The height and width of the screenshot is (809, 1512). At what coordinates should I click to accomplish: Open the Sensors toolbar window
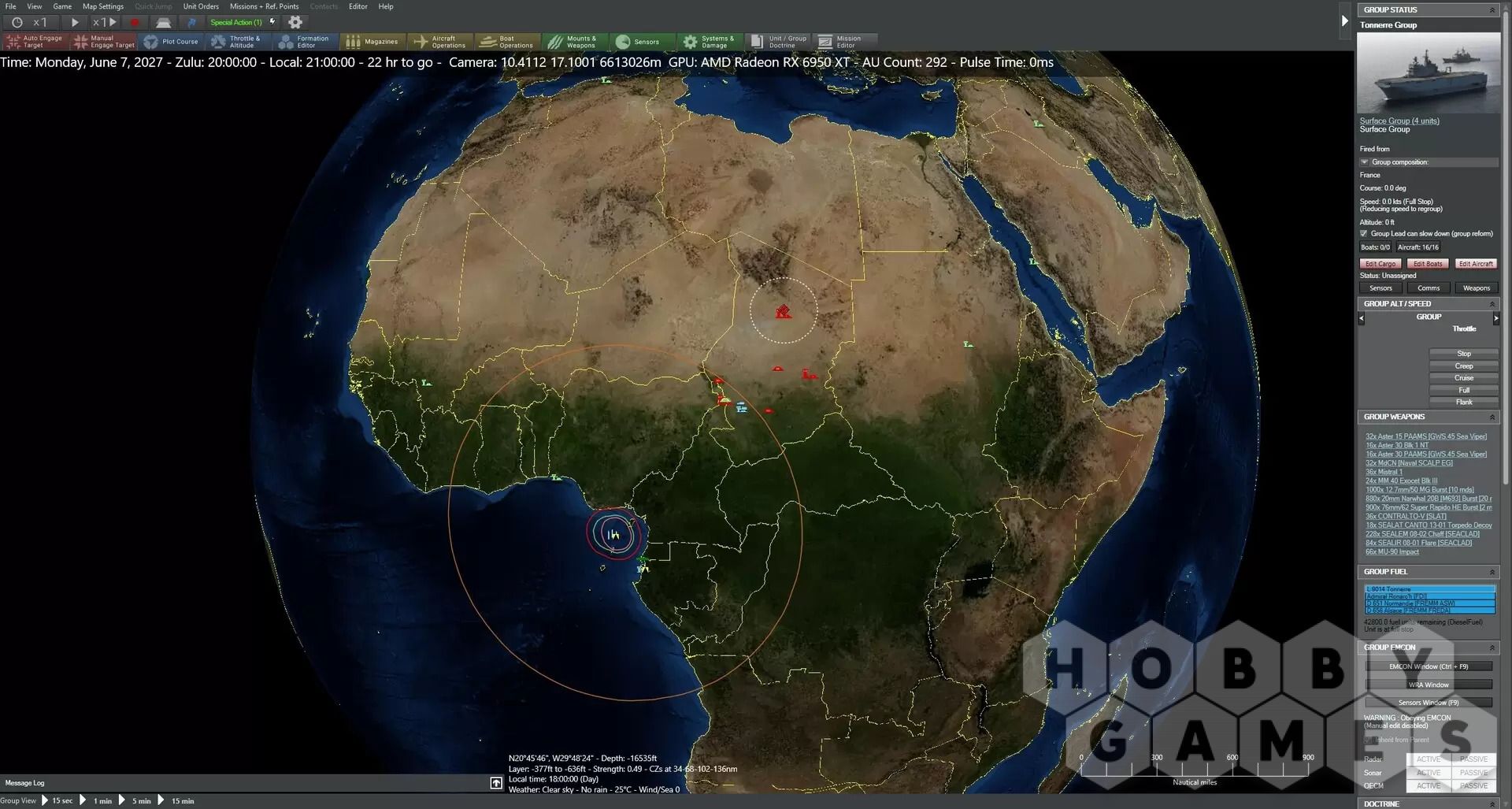click(x=643, y=42)
